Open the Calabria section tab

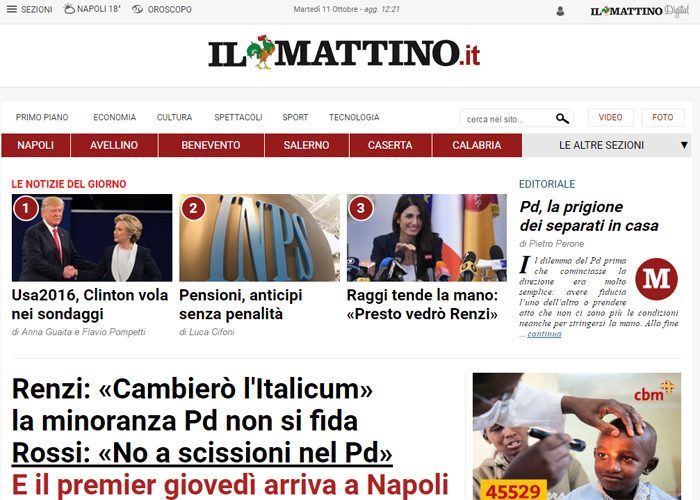477,145
